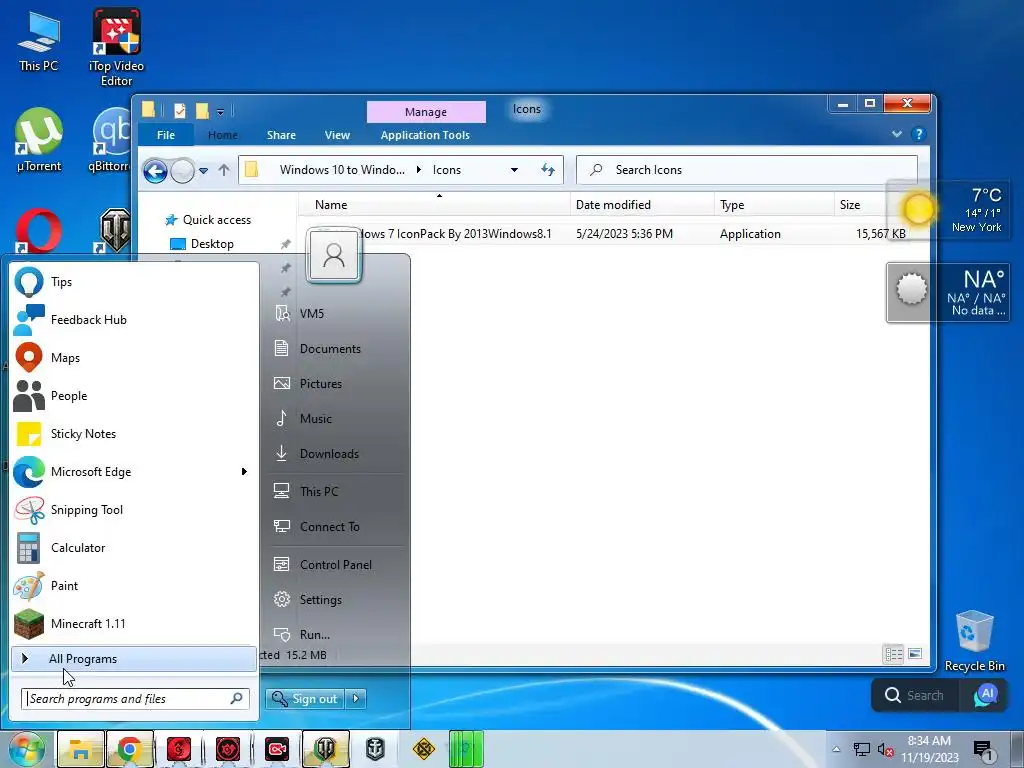The height and width of the screenshot is (768, 1024).
Task: Open Recycle Bin on the desktop
Action: click(x=974, y=641)
